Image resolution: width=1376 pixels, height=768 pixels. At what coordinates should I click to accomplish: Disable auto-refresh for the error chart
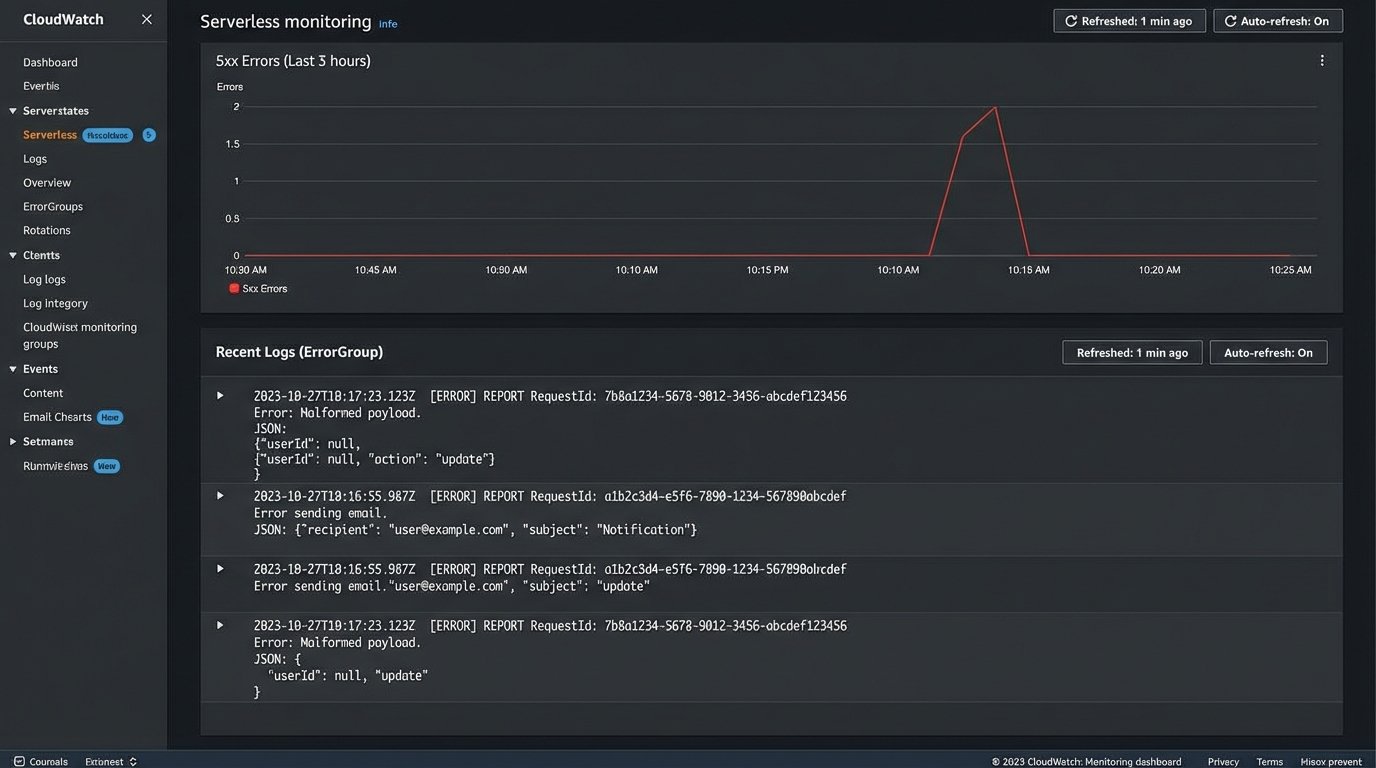(x=1278, y=20)
